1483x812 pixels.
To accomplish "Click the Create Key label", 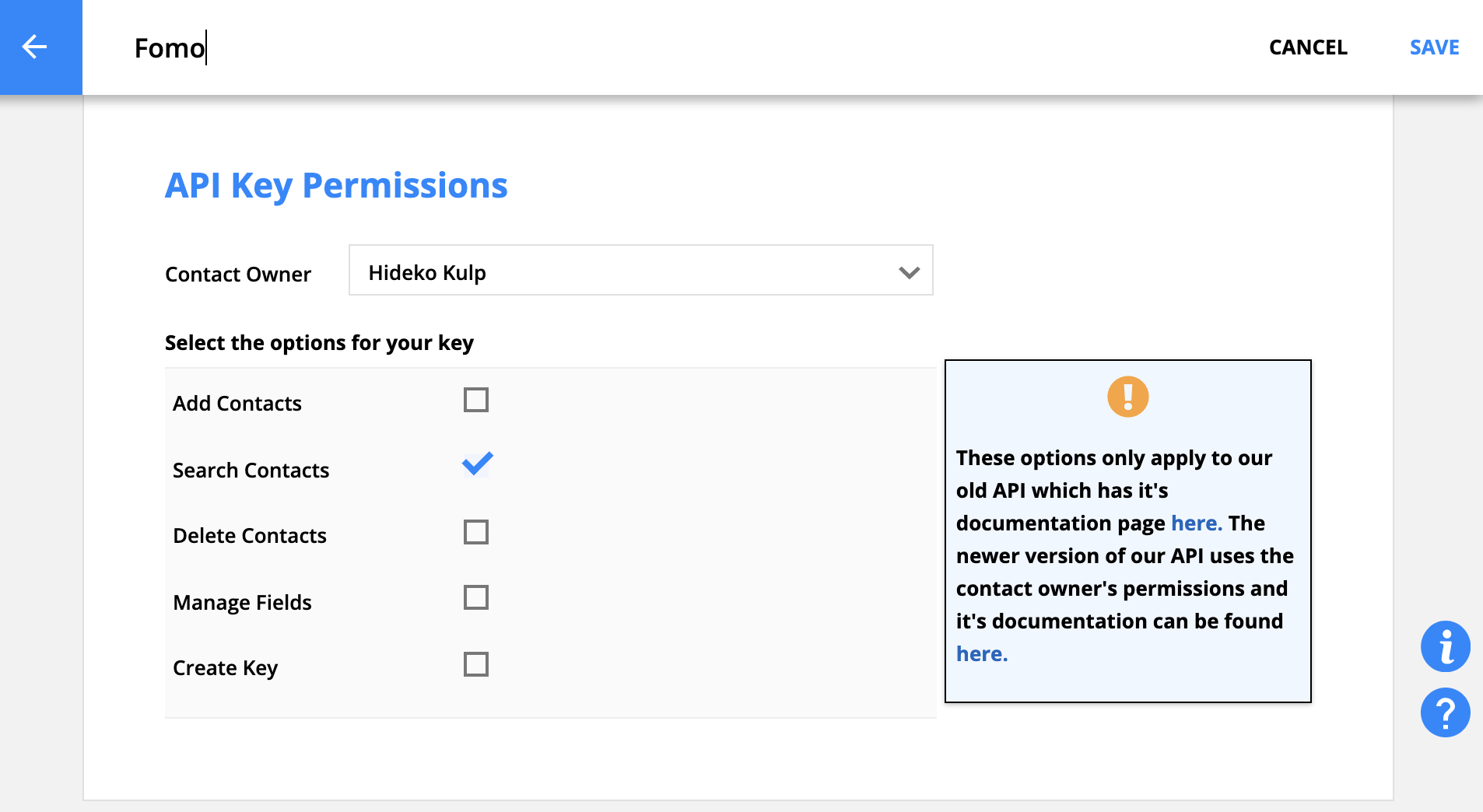I will pos(226,668).
